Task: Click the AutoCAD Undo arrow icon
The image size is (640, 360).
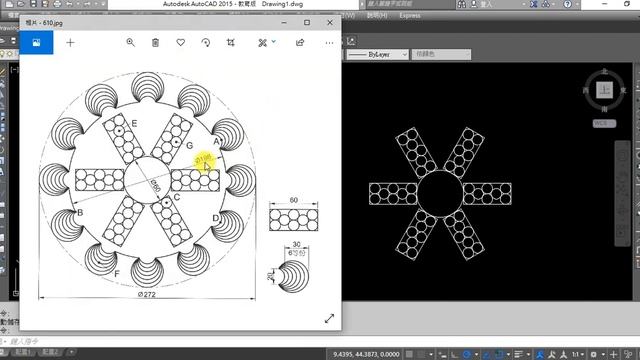Action: (69, 4)
